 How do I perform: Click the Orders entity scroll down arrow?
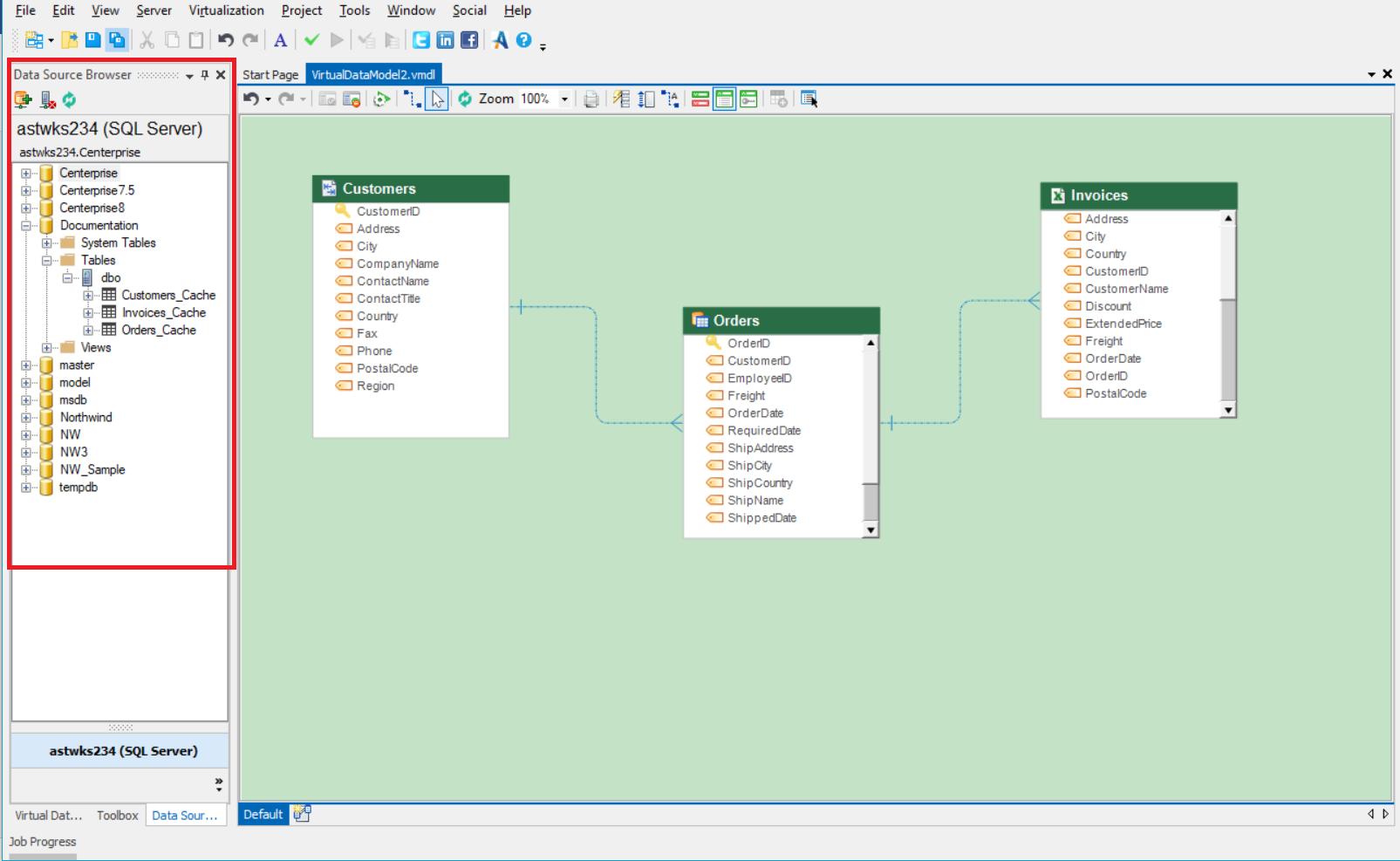coord(871,530)
